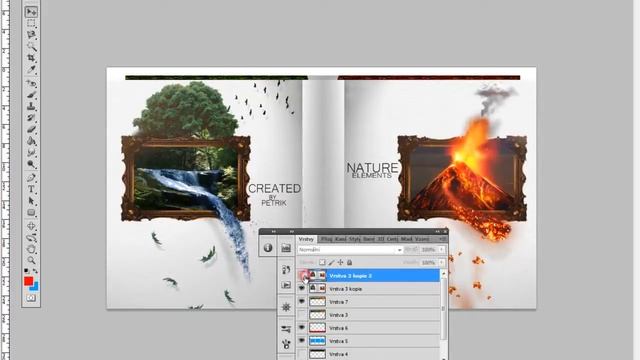Select the Hand tool

[31, 249]
